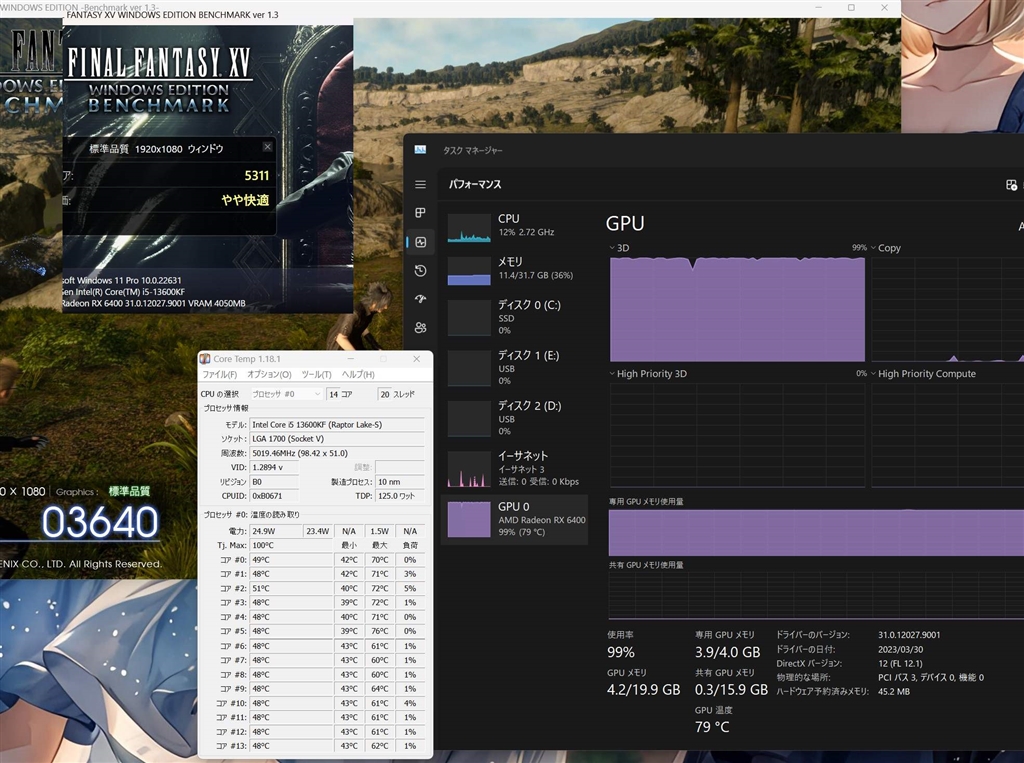Open CPU の選択 processor dropdown in Core Temp
The height and width of the screenshot is (763, 1024).
pos(286,394)
